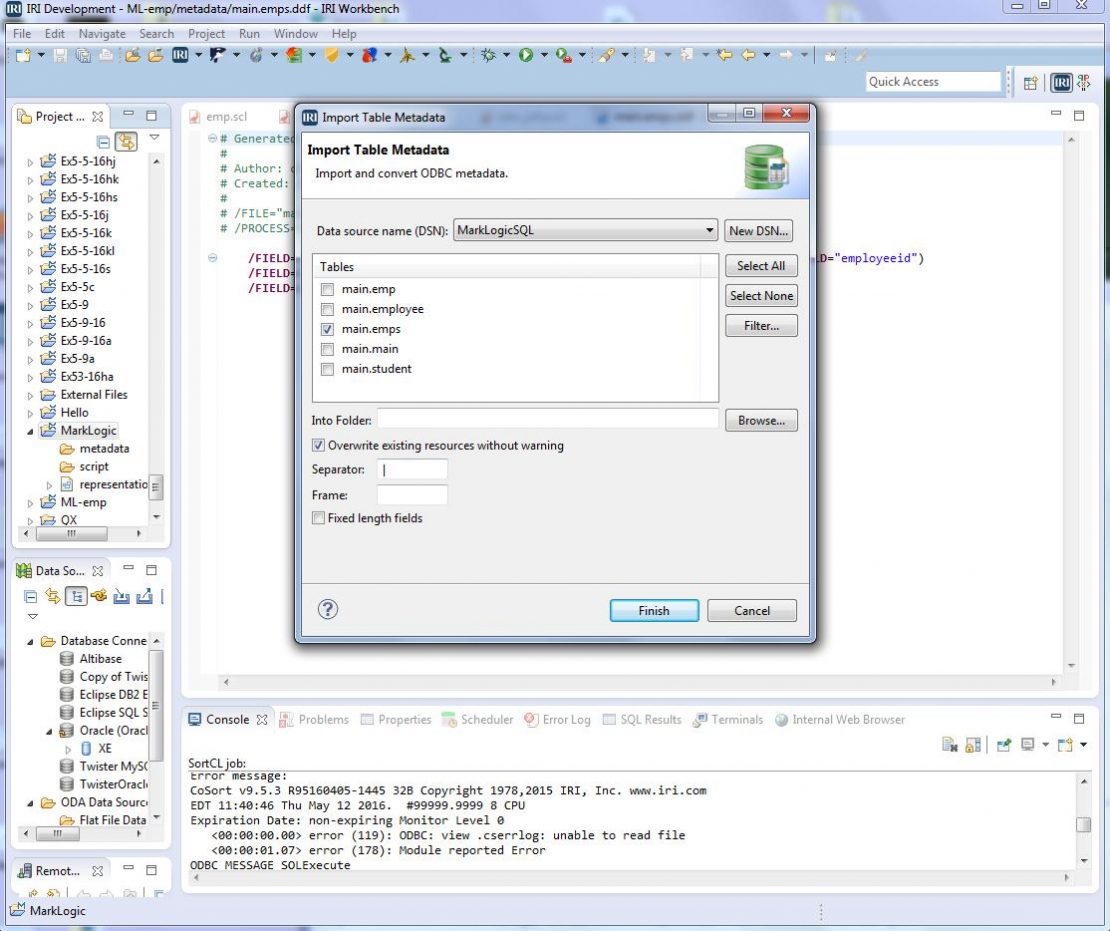
Task: Click the green Run toolbar icon
Action: [526, 55]
